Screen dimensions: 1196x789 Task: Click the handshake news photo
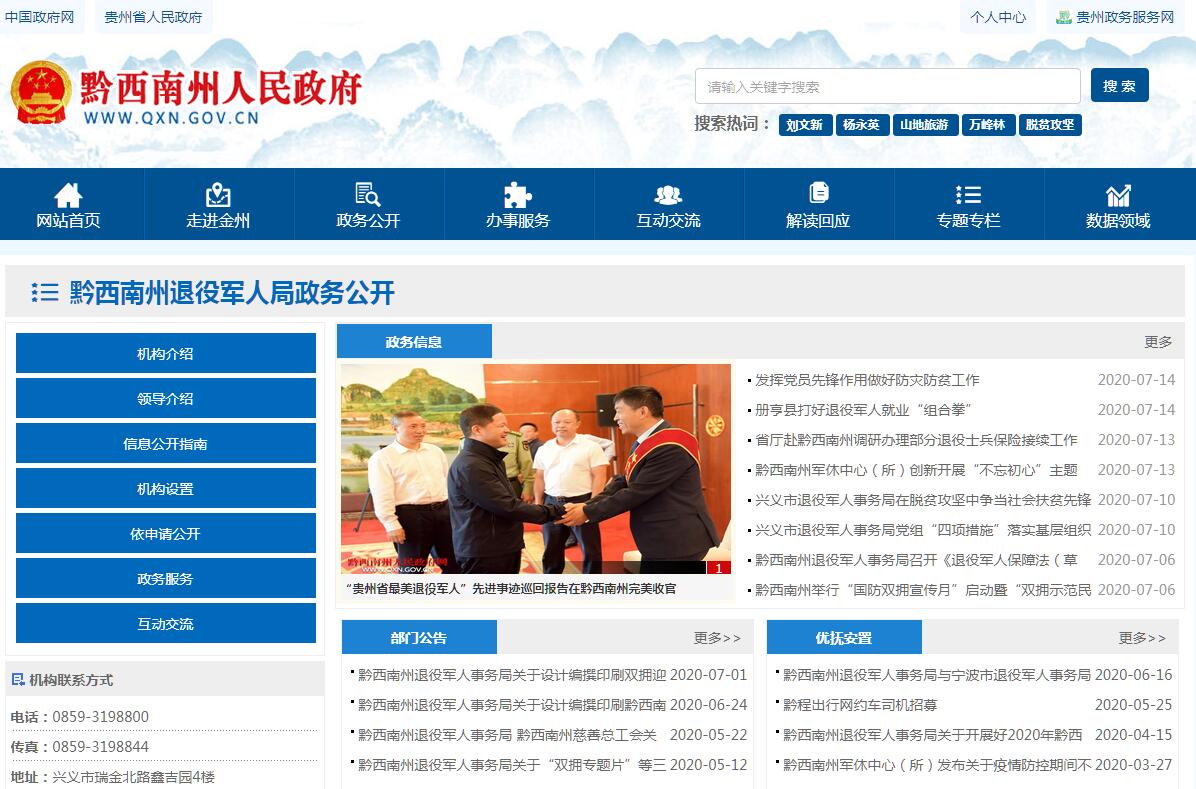pyautogui.click(x=535, y=469)
